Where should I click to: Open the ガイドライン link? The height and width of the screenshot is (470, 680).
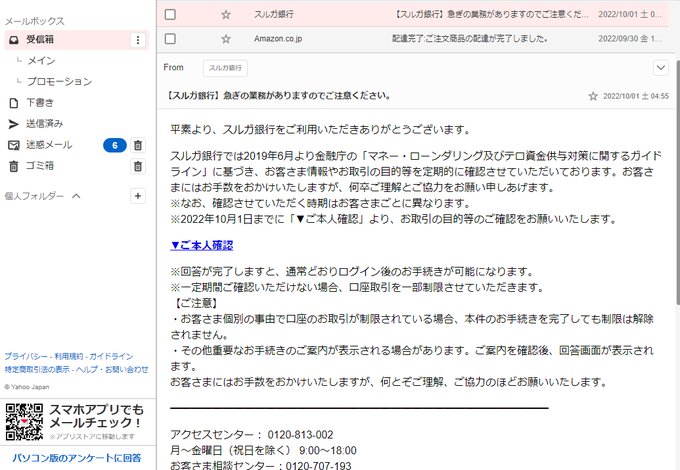(111, 356)
